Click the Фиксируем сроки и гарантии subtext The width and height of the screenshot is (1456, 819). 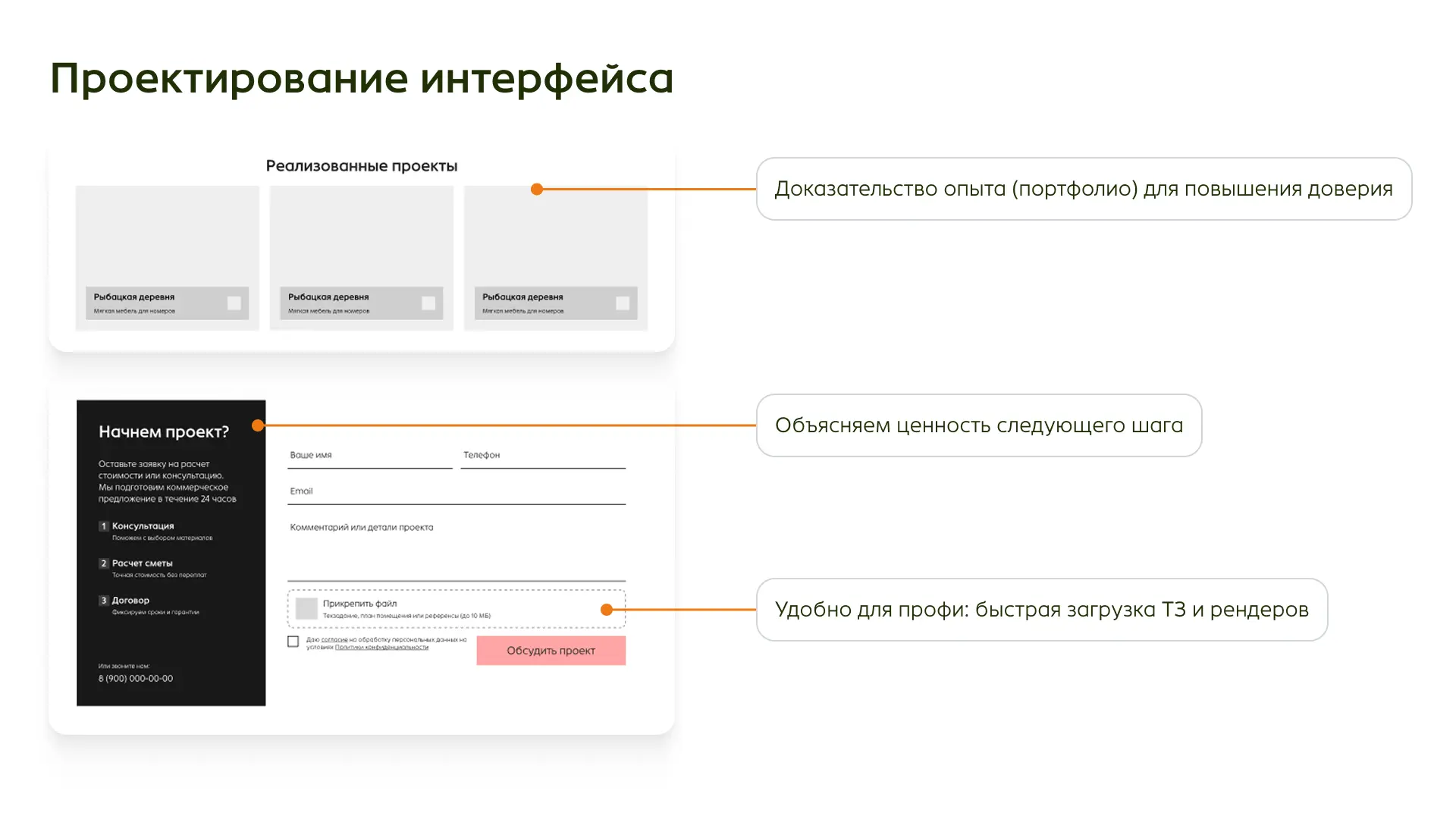(x=155, y=613)
